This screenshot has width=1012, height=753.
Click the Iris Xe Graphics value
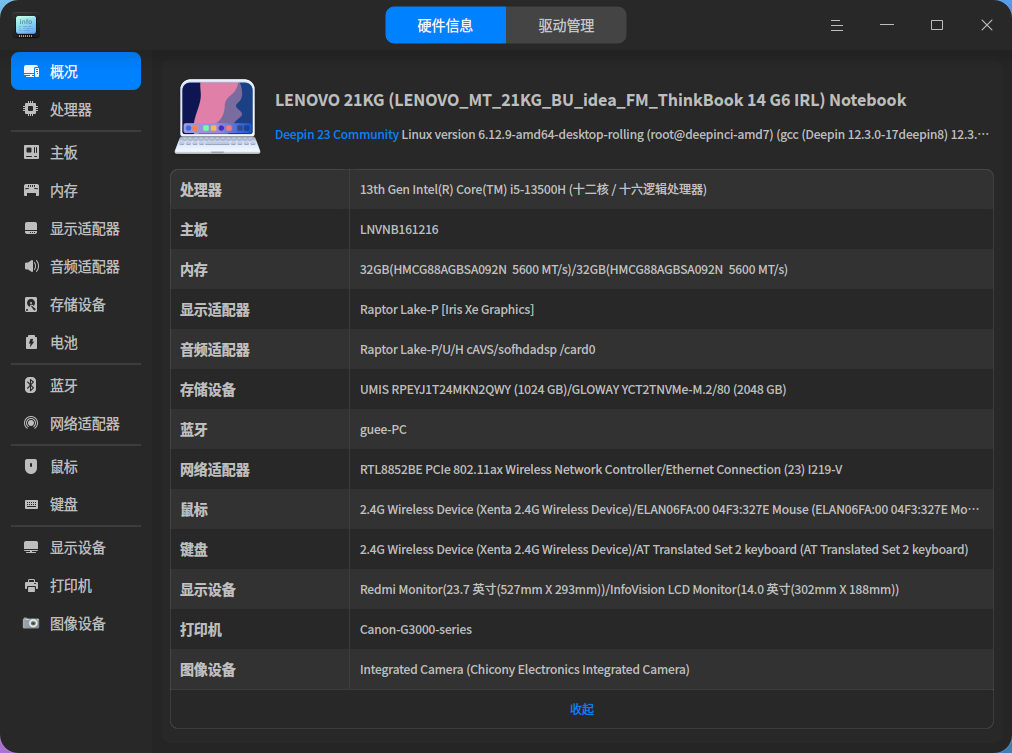[x=447, y=309]
